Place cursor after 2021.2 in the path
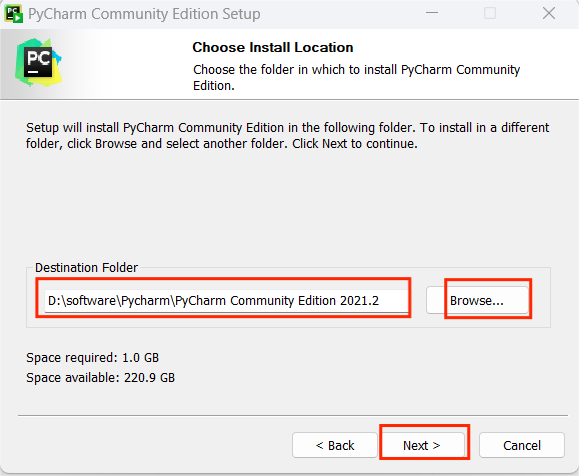This screenshot has height=476, width=579. coord(380,301)
